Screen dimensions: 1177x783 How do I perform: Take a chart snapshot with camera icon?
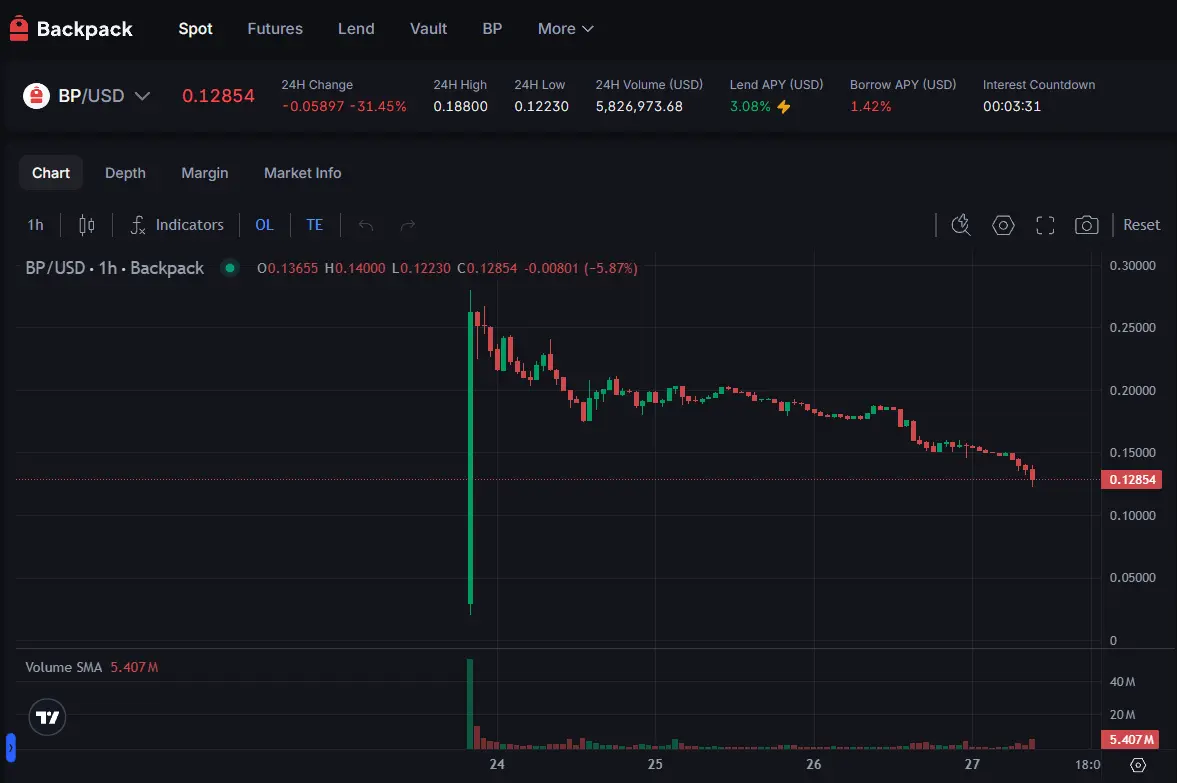point(1086,225)
